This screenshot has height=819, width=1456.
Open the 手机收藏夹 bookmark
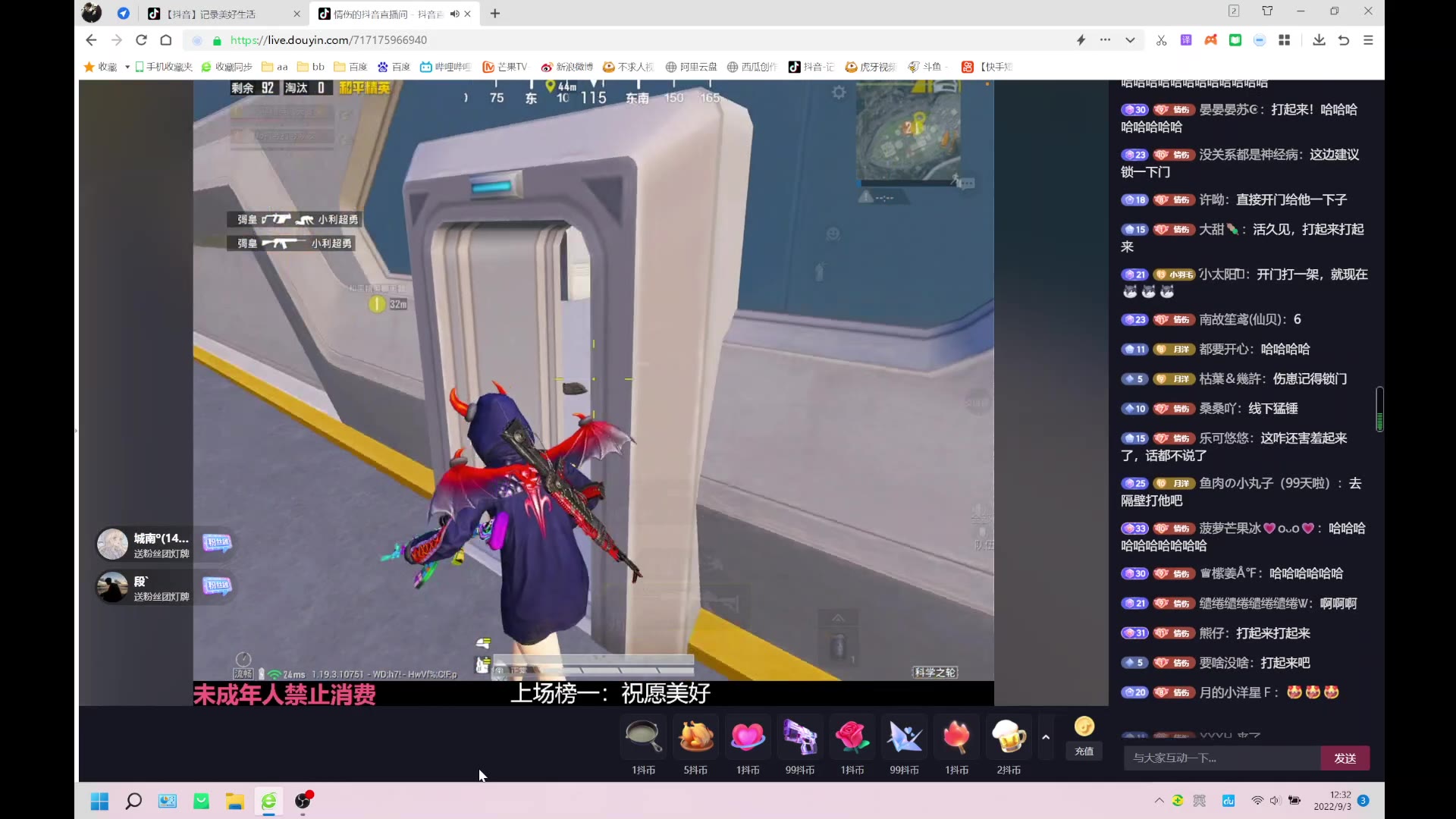tap(164, 67)
